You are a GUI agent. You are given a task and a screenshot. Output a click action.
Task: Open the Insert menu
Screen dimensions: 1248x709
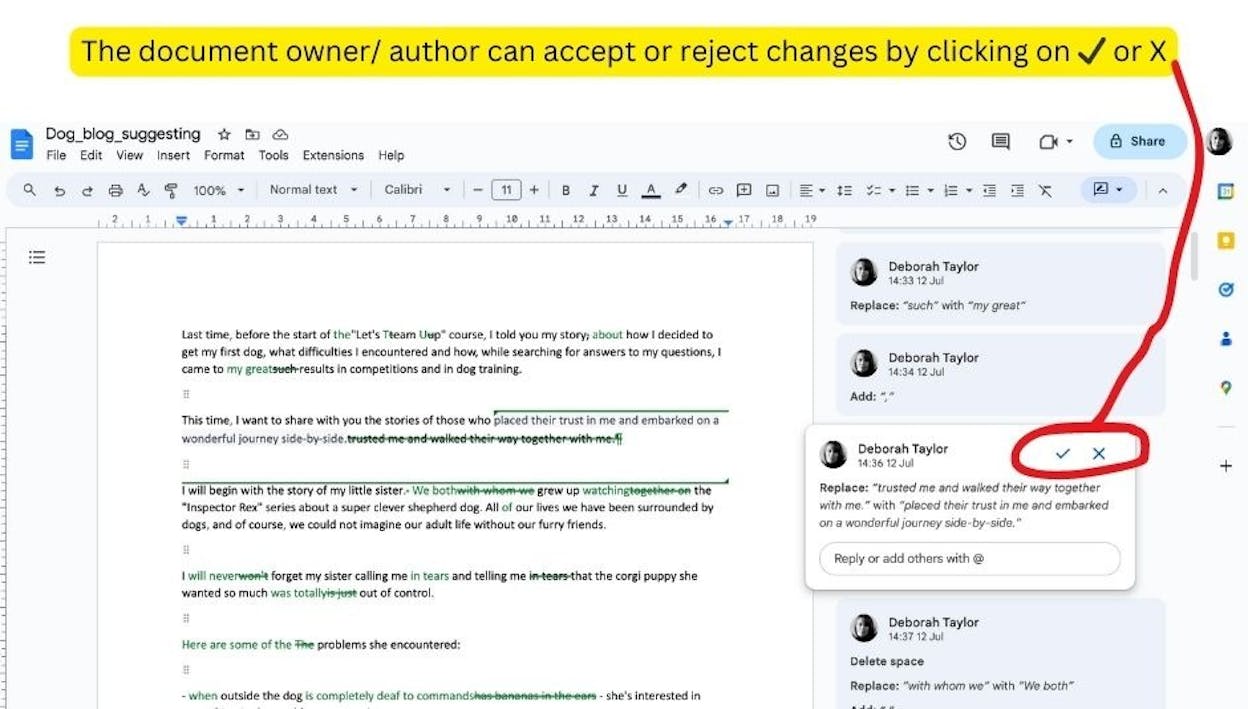point(173,155)
